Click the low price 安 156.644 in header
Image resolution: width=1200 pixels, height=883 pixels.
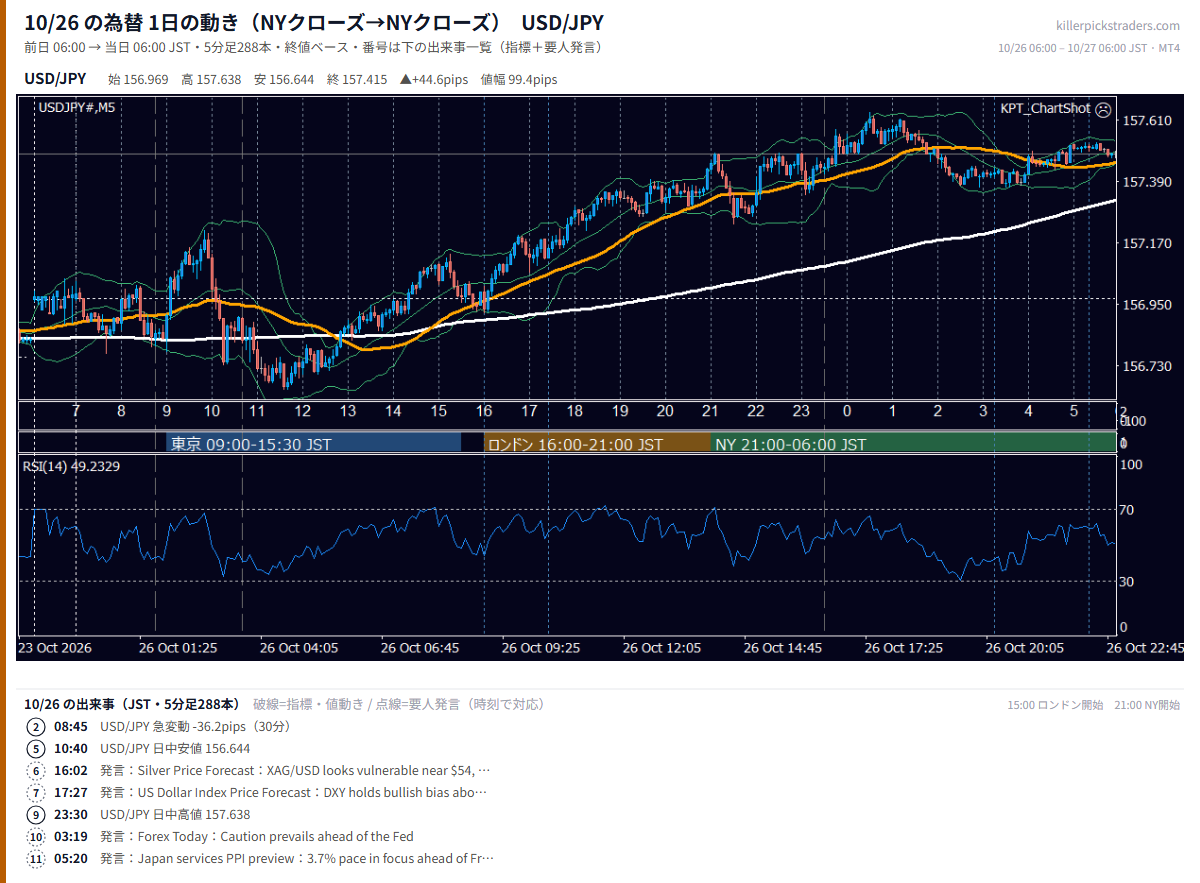284,79
